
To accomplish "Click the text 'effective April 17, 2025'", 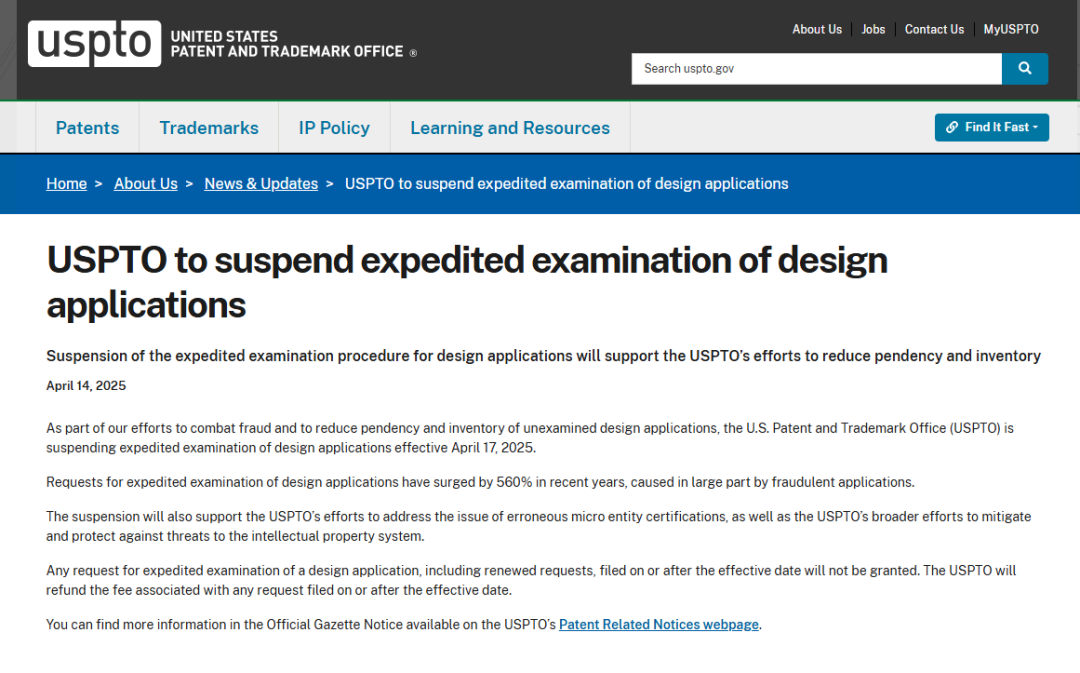I will coord(464,448).
